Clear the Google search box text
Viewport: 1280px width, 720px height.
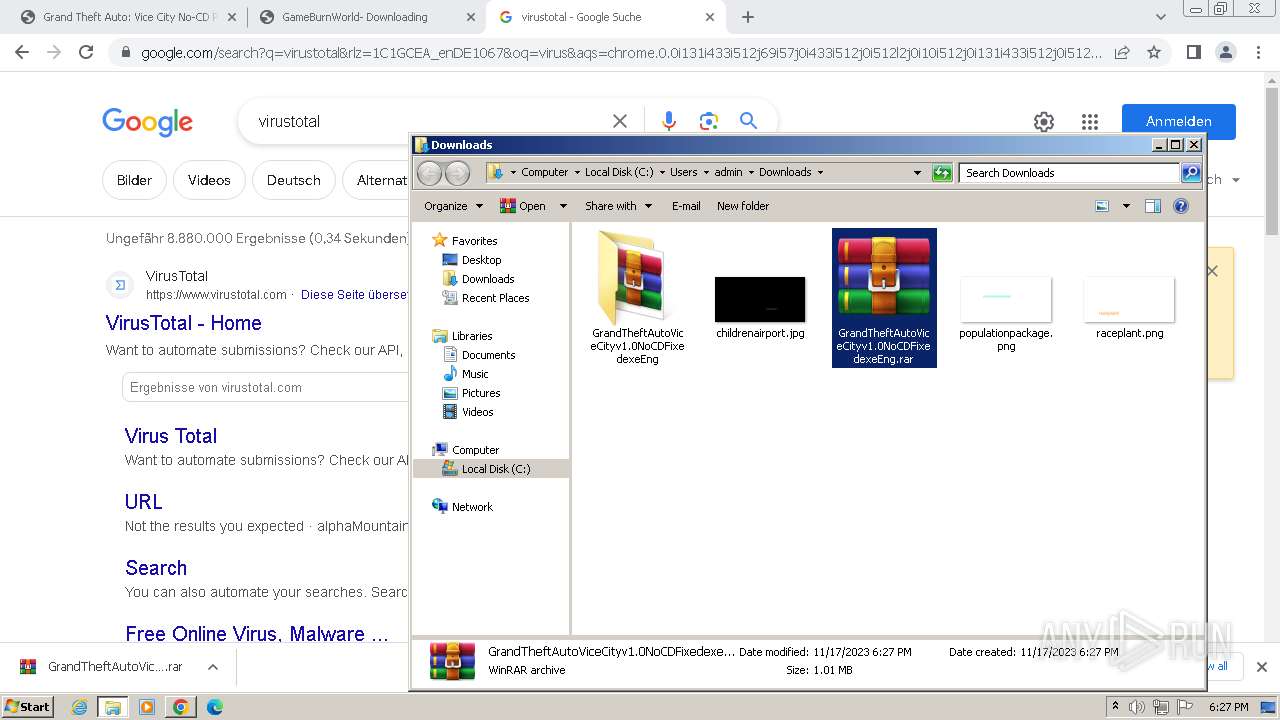620,121
